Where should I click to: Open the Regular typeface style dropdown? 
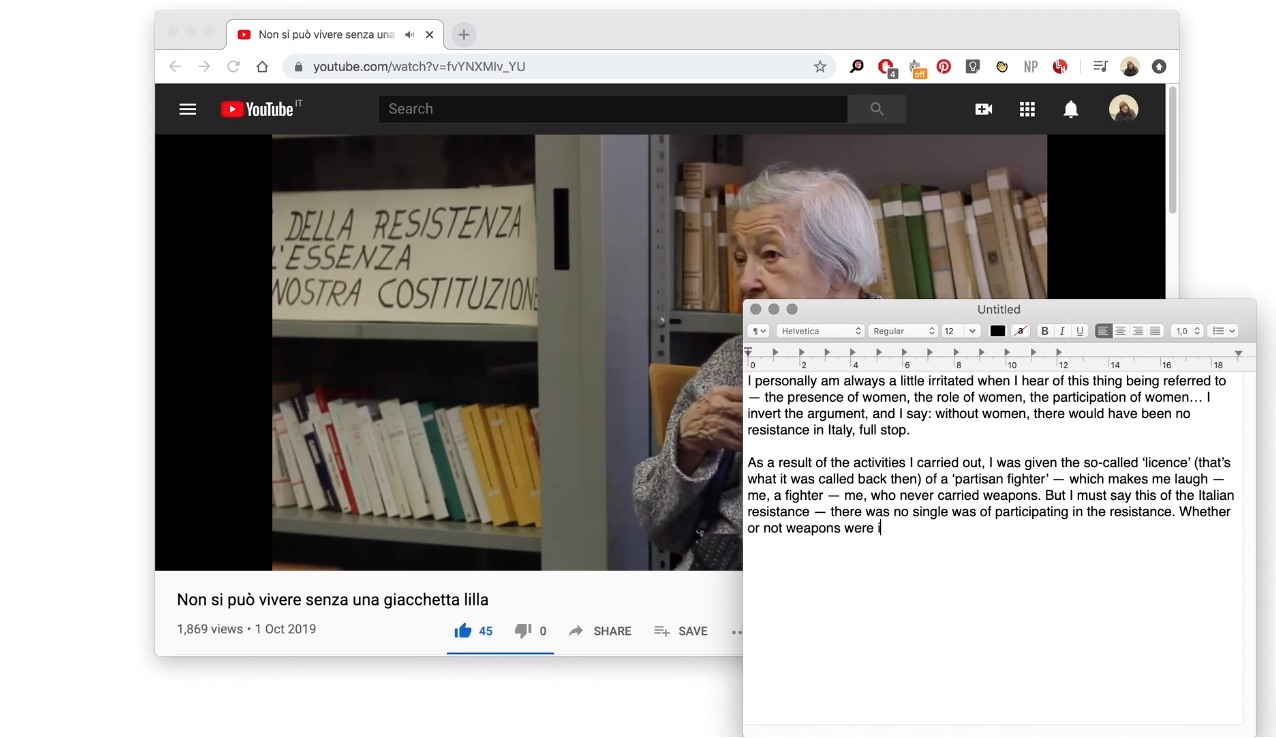point(903,331)
